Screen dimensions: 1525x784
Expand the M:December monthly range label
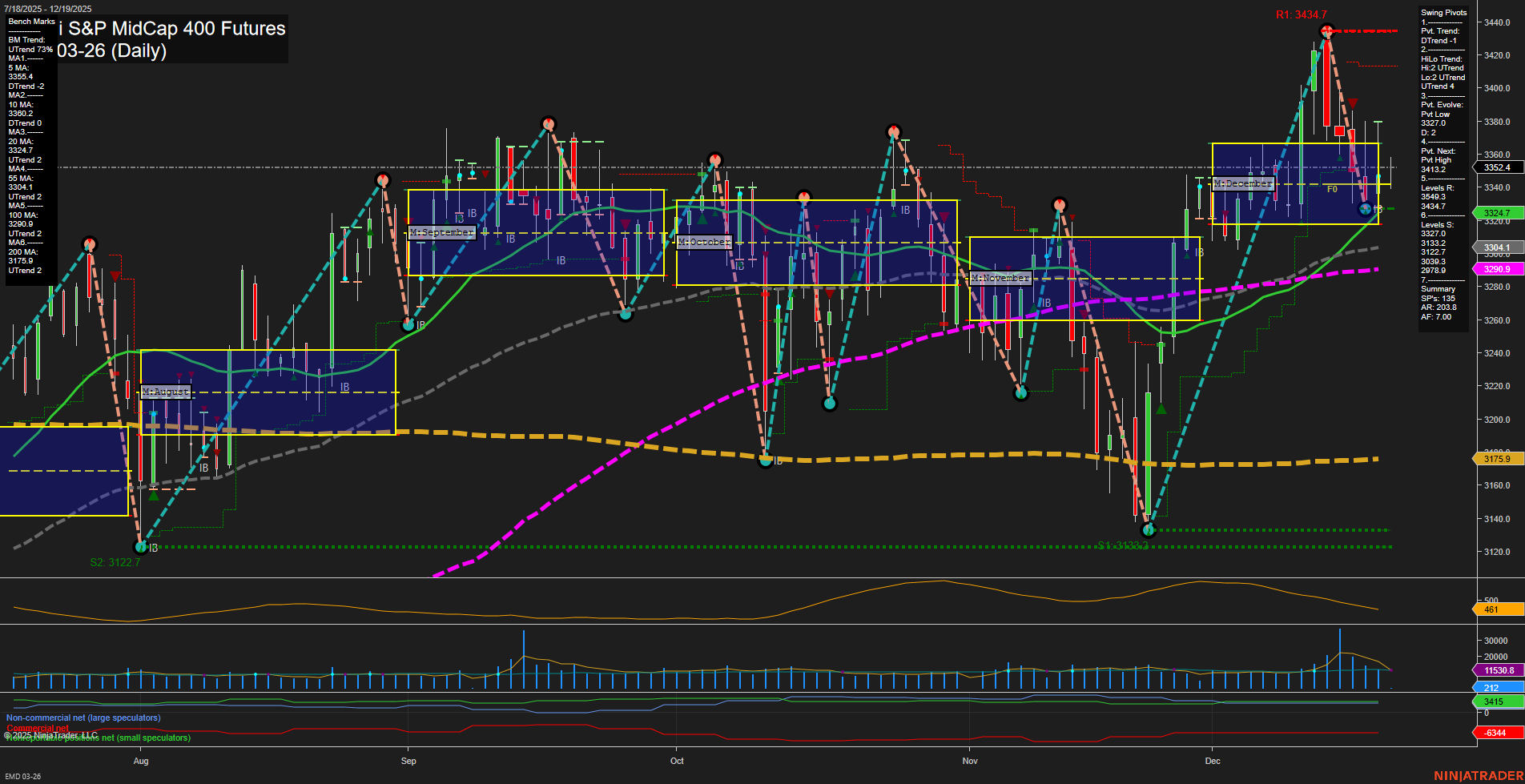point(1241,183)
